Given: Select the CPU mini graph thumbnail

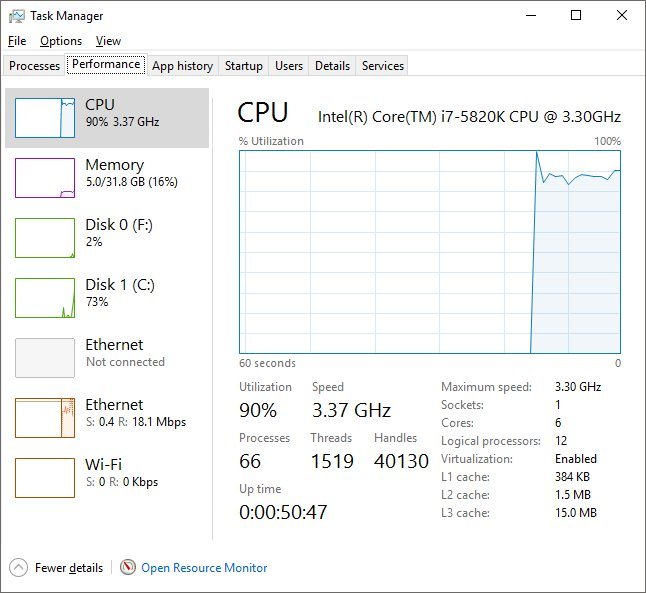Looking at the screenshot, I should pos(45,118).
